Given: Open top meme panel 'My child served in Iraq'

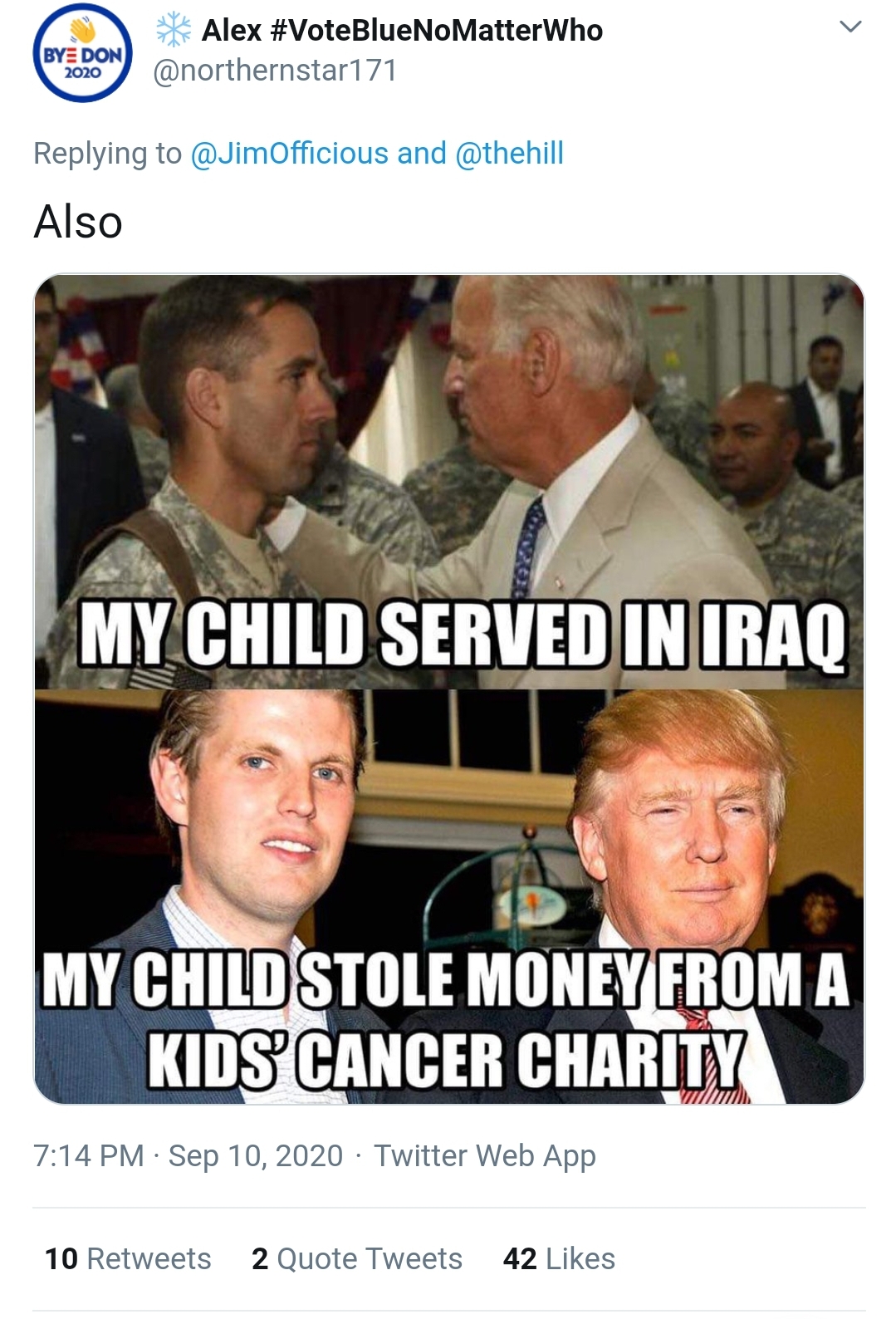Looking at the screenshot, I should tap(448, 482).
